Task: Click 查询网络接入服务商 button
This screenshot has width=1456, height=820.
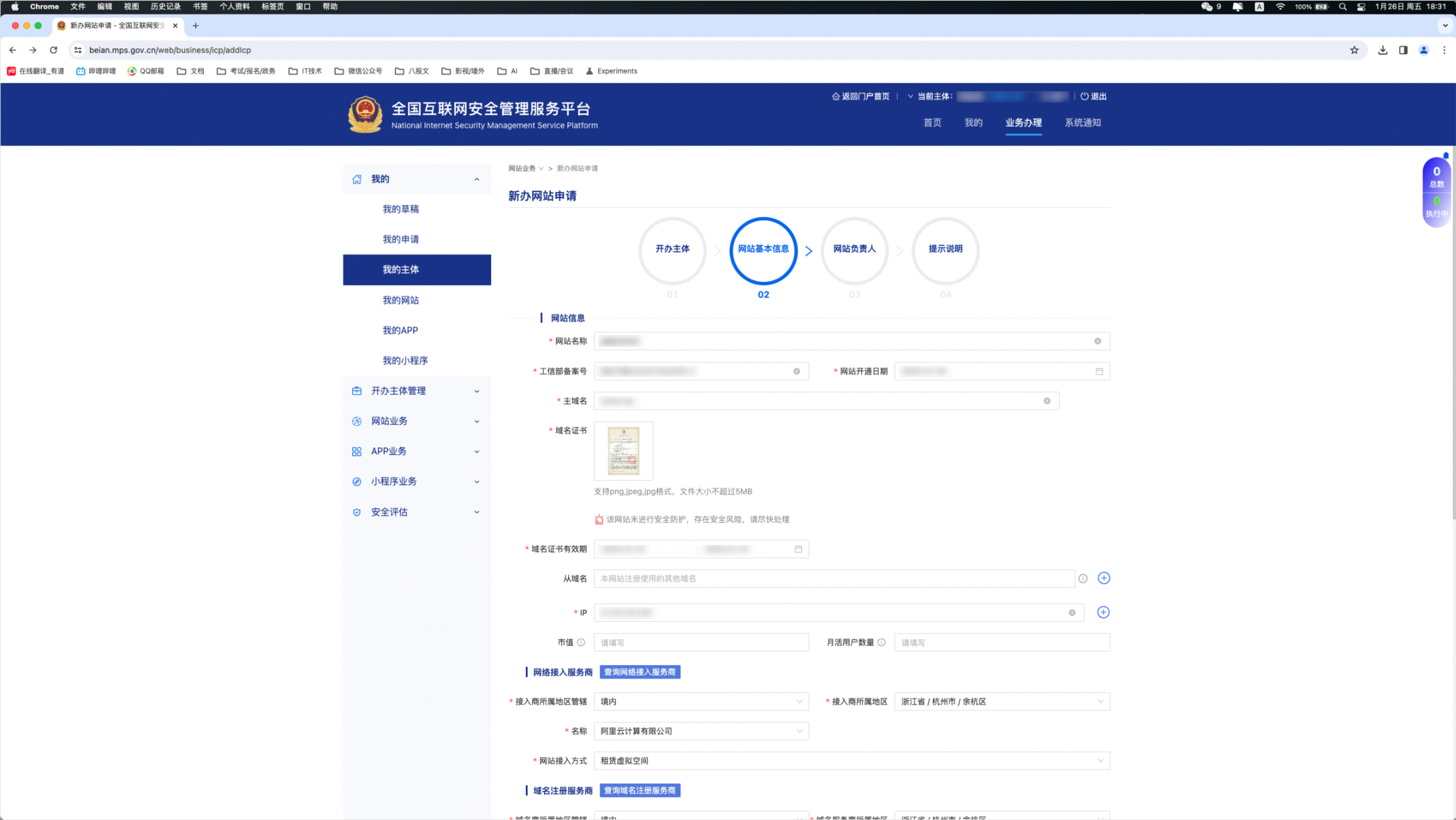Action: pyautogui.click(x=640, y=672)
